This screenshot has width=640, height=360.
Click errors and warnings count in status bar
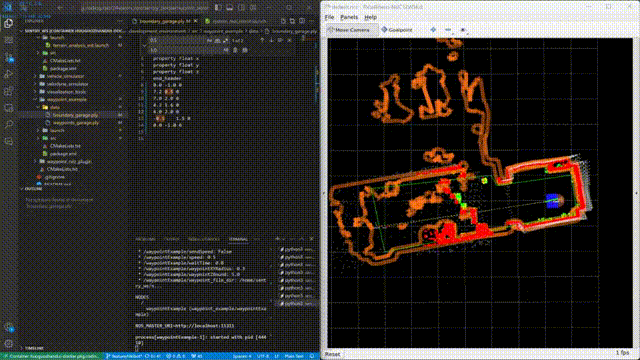point(176,356)
